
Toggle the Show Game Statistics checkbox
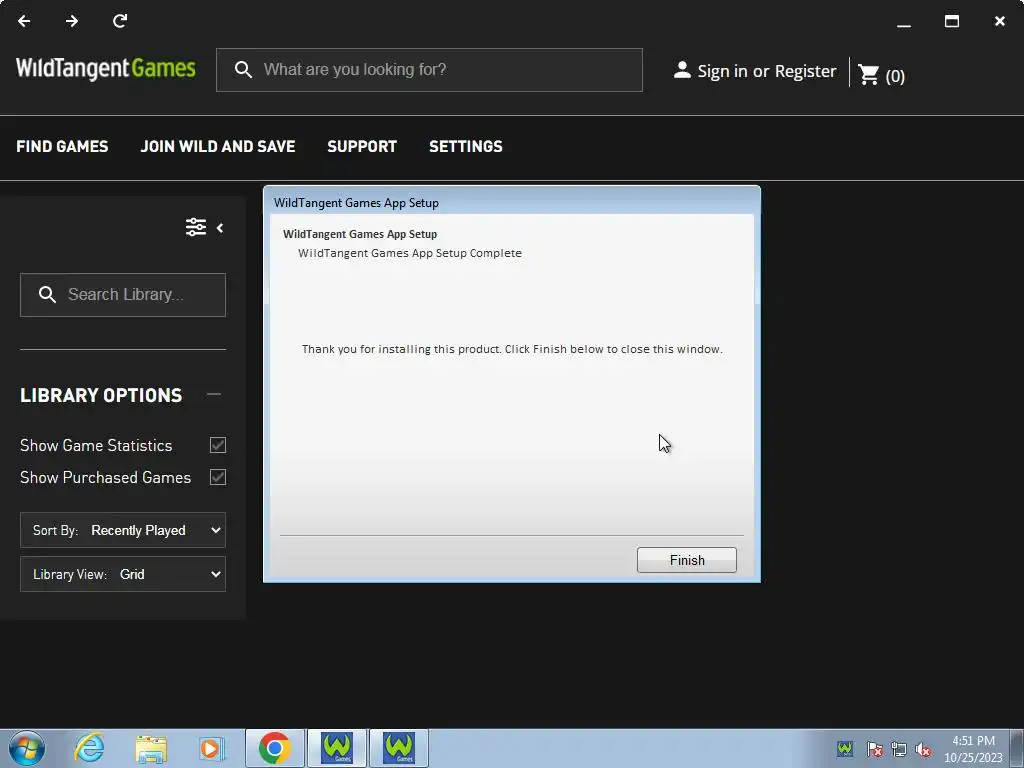point(218,445)
